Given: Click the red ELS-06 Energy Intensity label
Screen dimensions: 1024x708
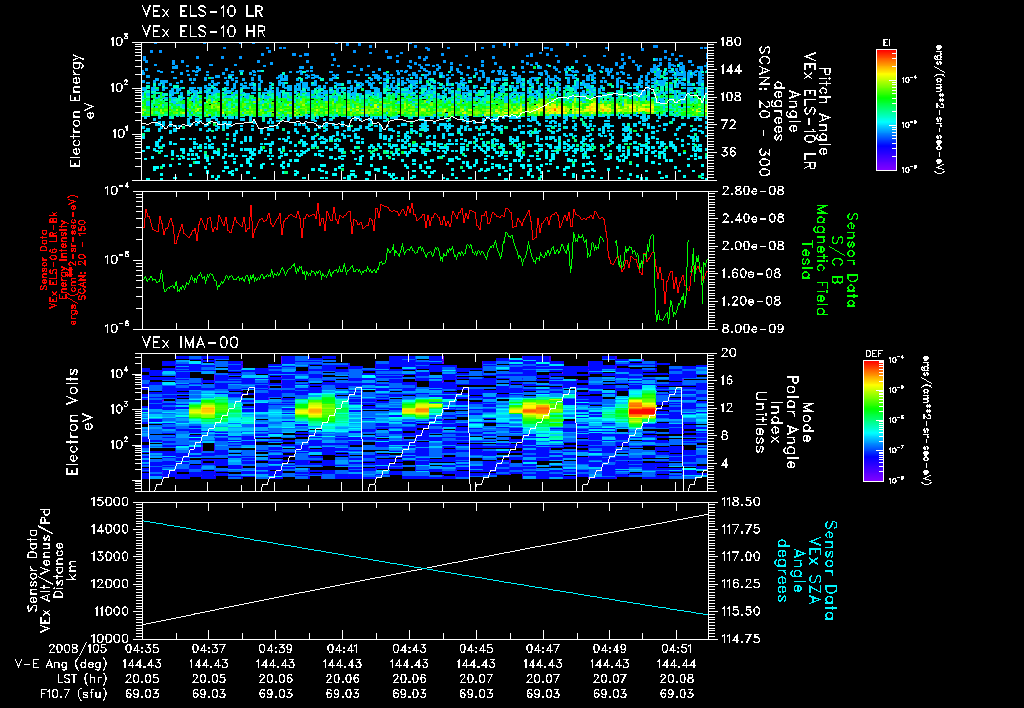Looking at the screenshot, I should pos(64,259).
